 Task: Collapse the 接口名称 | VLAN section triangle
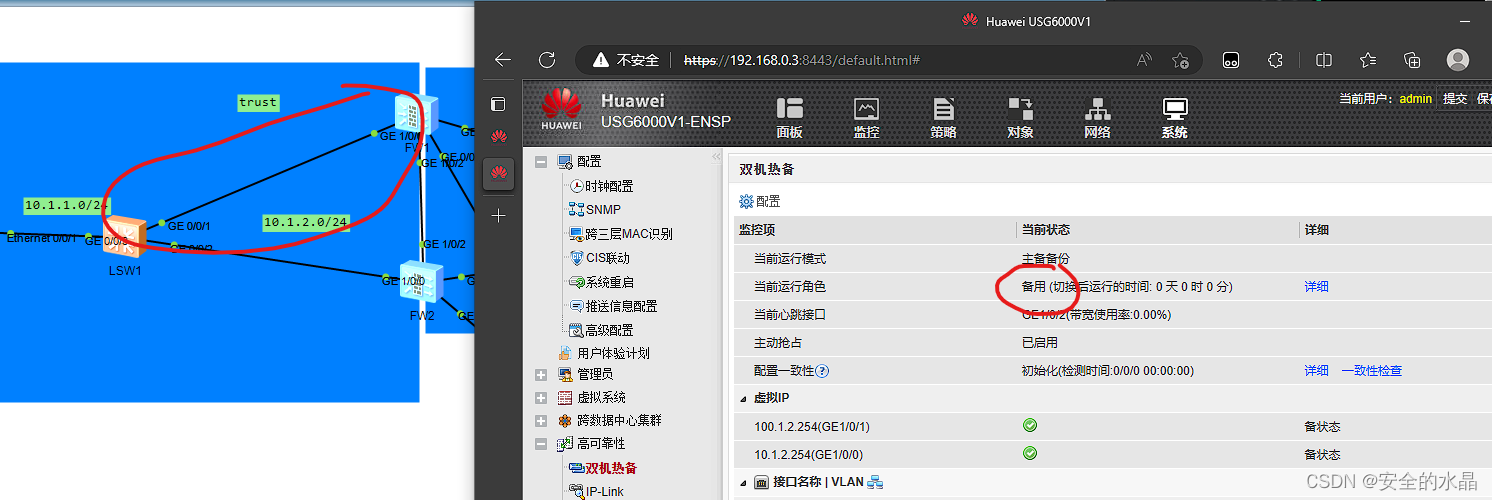(x=743, y=483)
